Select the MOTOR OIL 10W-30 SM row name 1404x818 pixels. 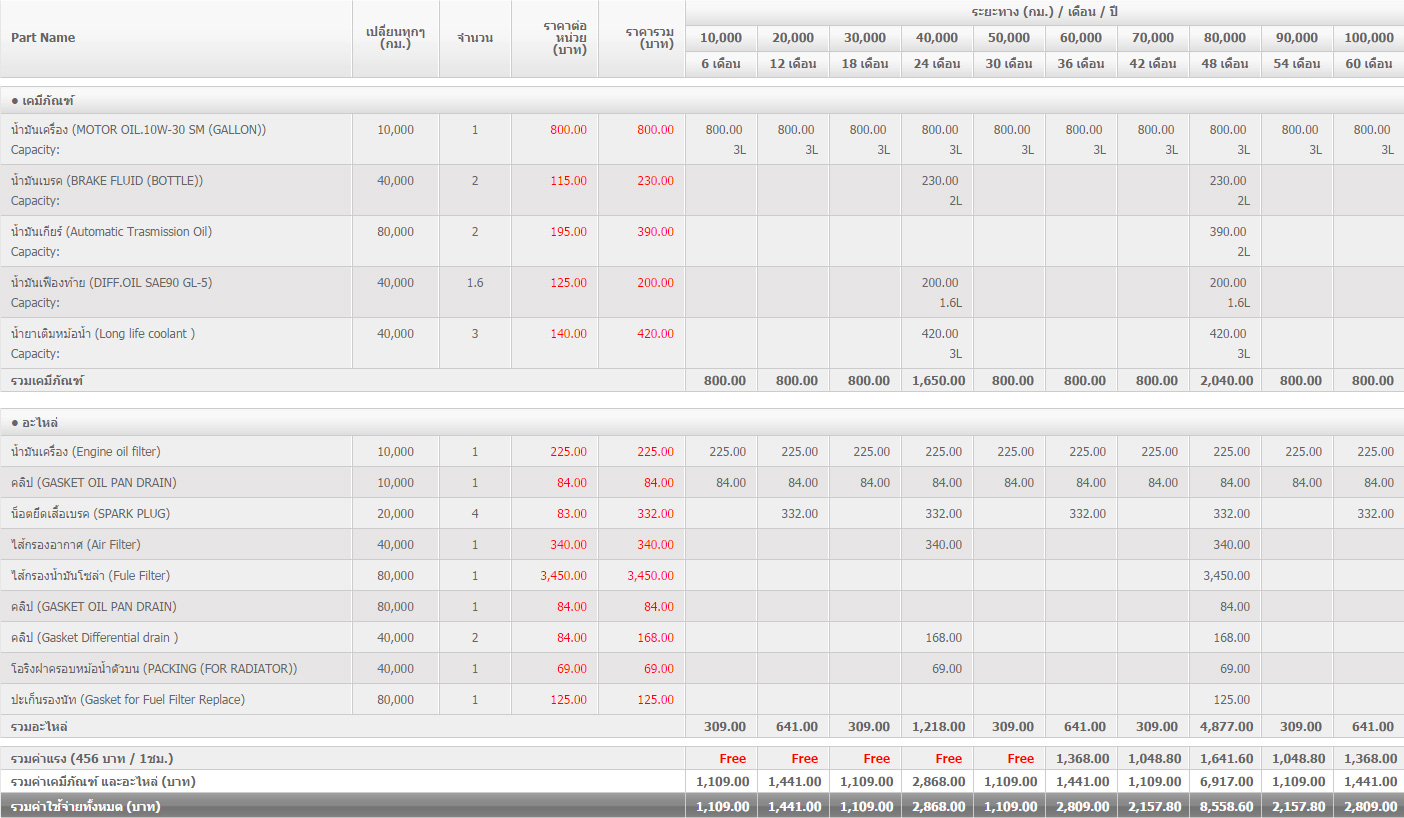(x=138, y=130)
